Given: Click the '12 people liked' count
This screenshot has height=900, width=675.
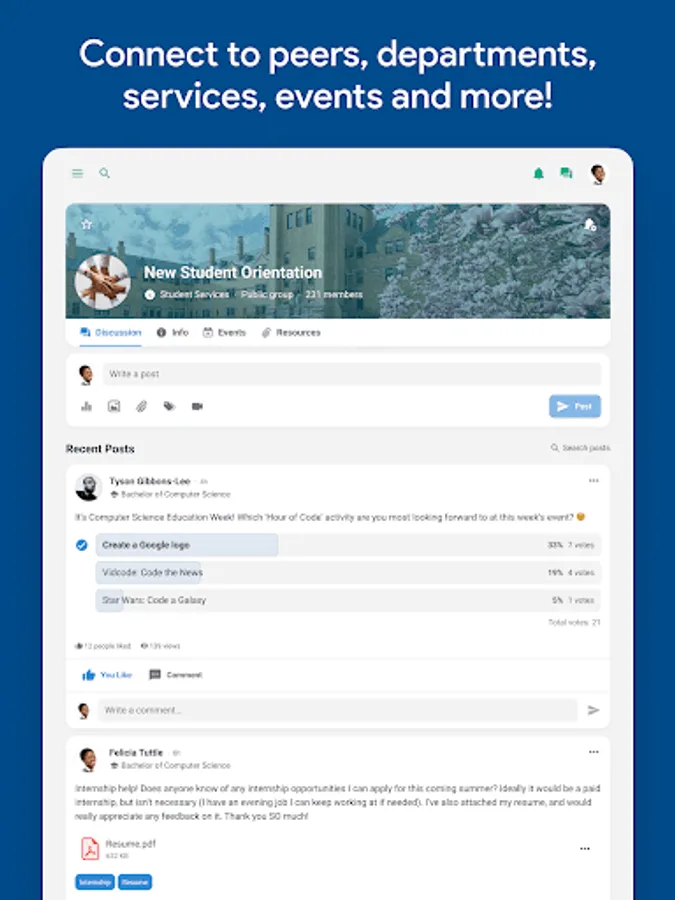Looking at the screenshot, I should click(103, 646).
